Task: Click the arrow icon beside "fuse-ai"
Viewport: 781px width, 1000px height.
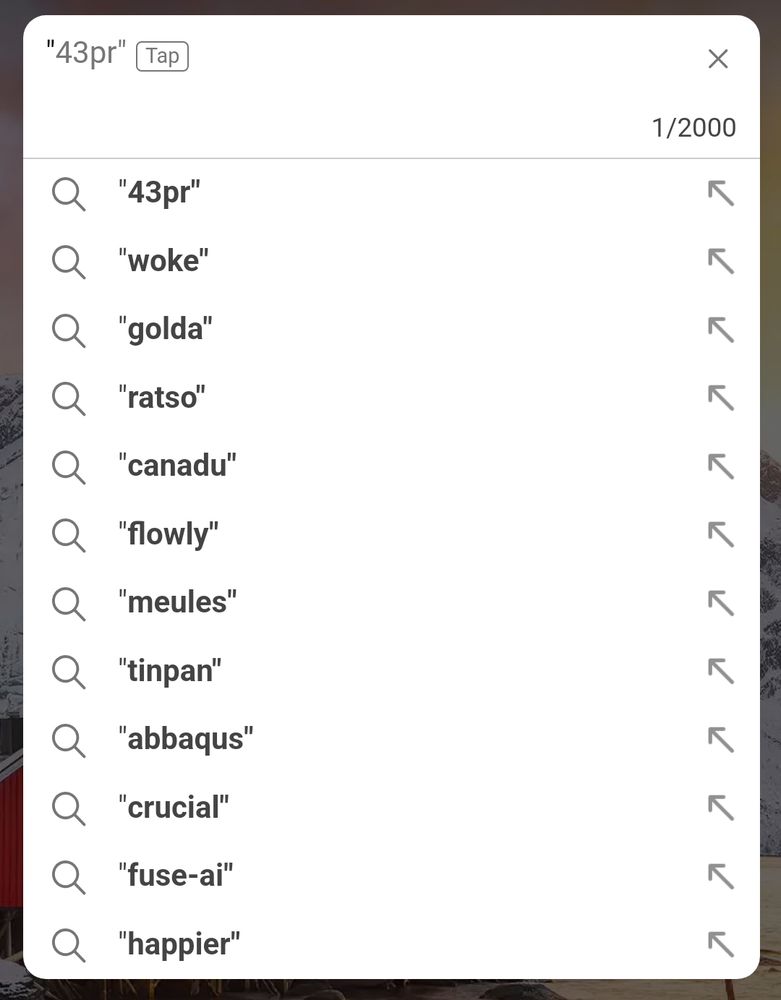Action: tap(720, 876)
